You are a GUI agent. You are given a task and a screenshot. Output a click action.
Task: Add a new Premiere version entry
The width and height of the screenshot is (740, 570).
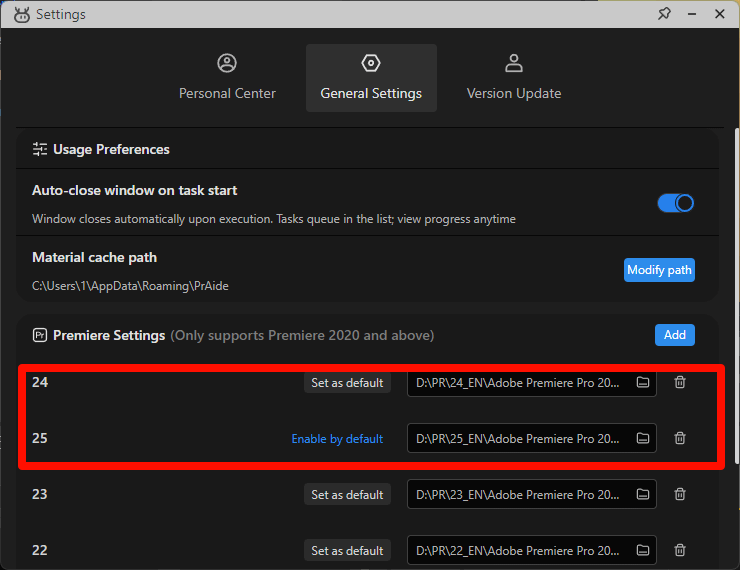tap(675, 335)
